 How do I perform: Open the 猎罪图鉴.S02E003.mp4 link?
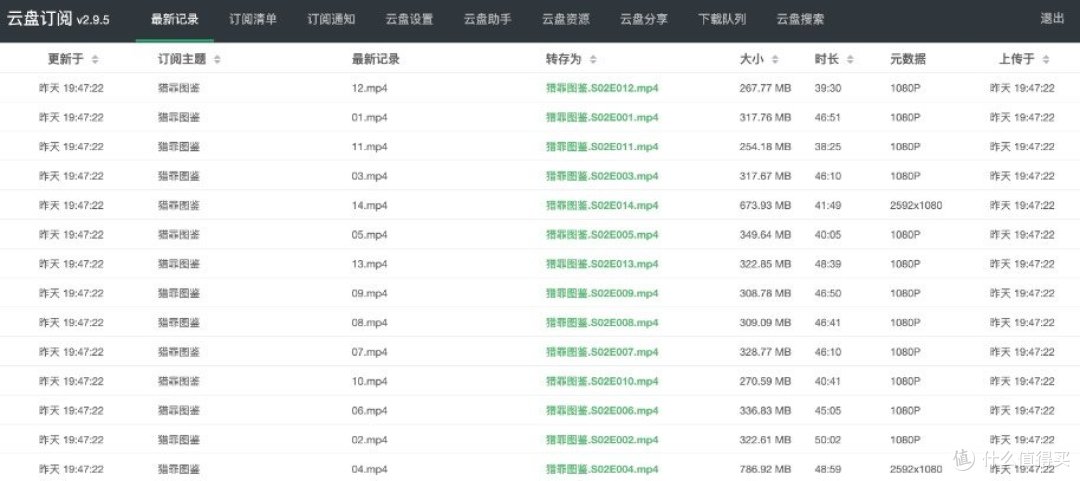tap(602, 176)
